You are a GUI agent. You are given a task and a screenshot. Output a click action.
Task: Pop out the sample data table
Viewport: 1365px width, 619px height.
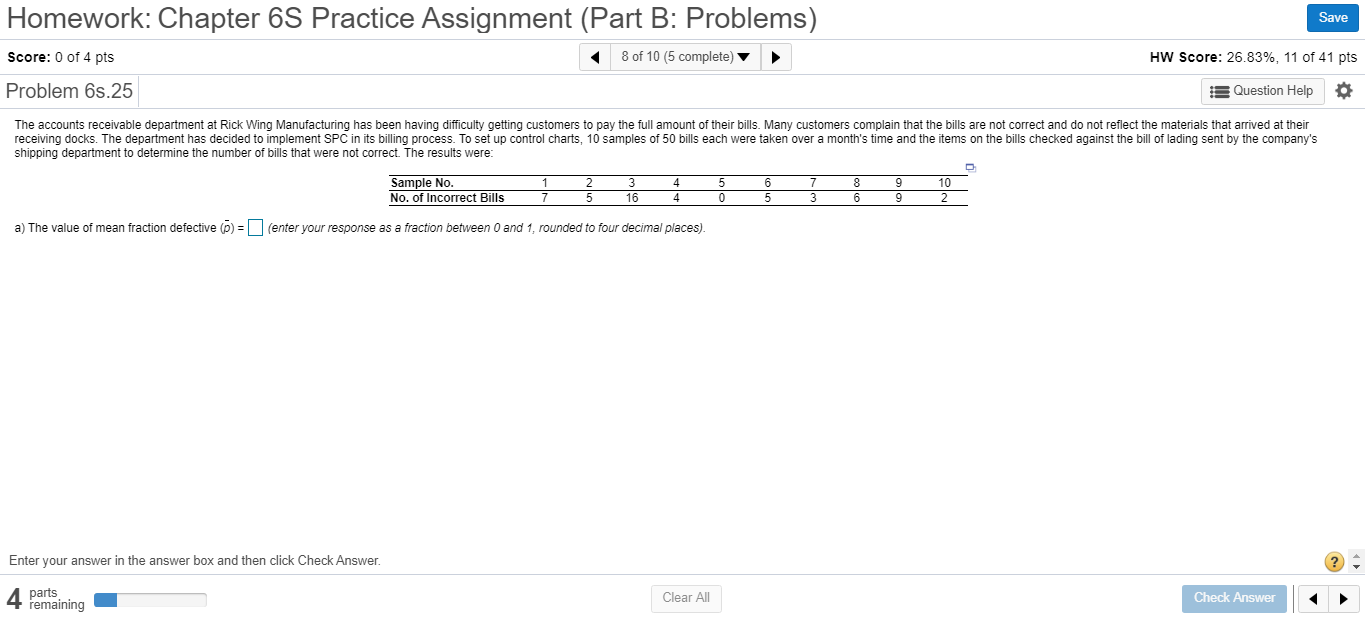tap(969, 168)
